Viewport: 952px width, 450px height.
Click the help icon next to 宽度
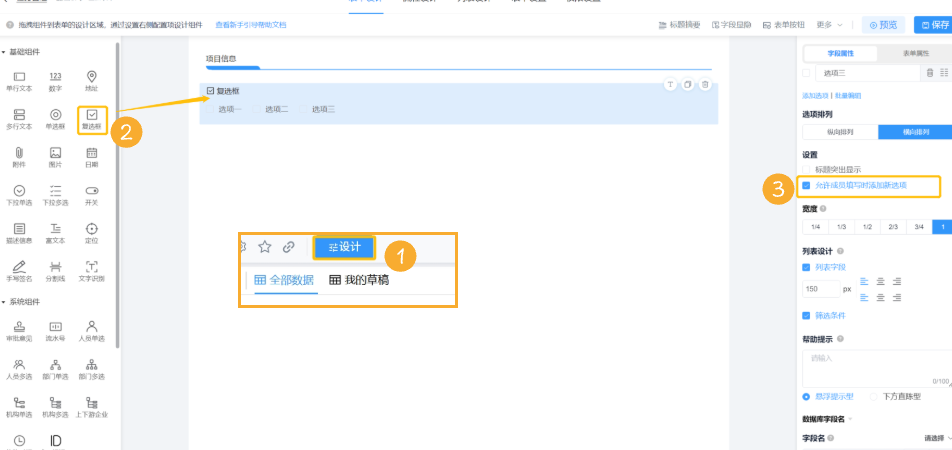click(x=823, y=209)
